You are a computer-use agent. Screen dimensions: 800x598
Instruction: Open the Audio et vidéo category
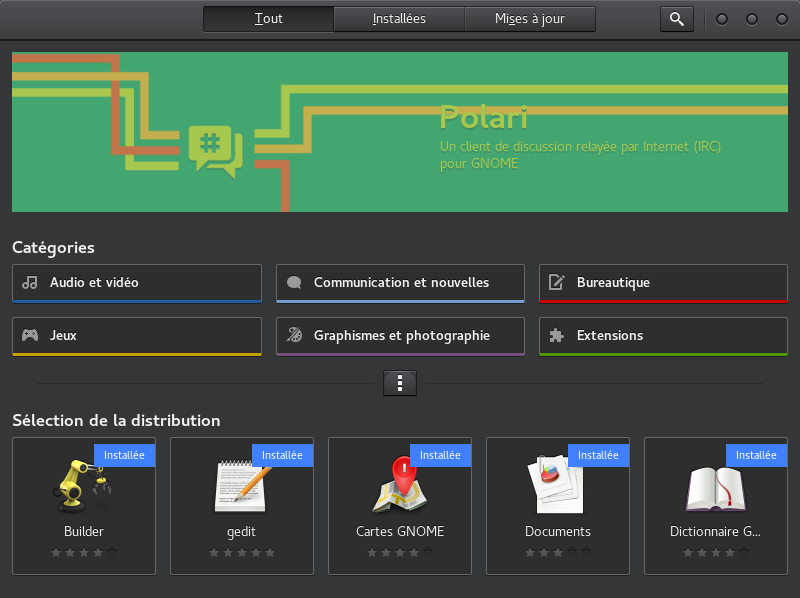[x=137, y=283]
